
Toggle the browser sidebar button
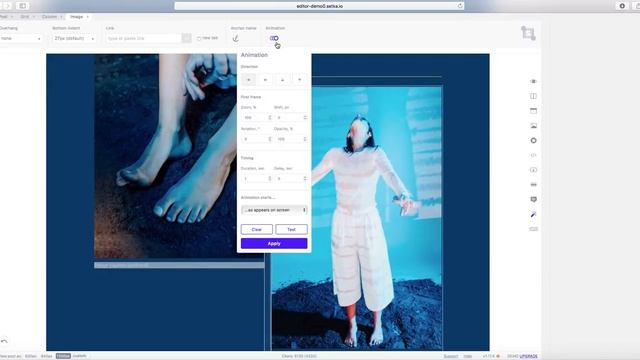pos(22,6)
